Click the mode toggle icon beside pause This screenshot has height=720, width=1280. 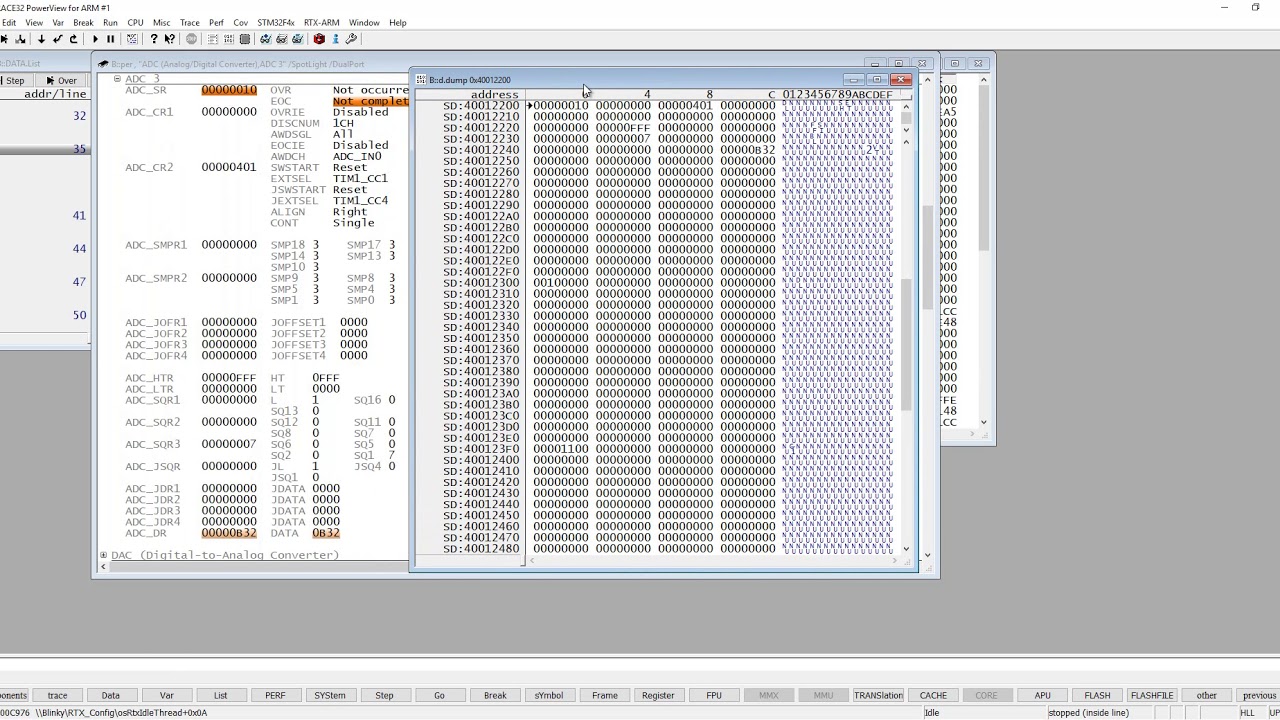pyautogui.click(x=132, y=39)
